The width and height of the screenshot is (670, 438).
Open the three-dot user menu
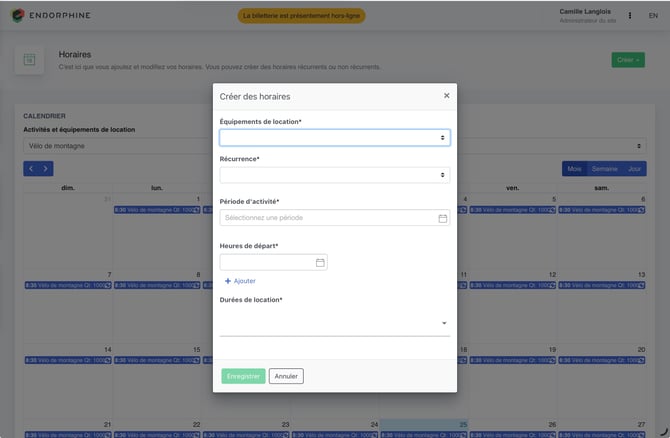coord(629,15)
